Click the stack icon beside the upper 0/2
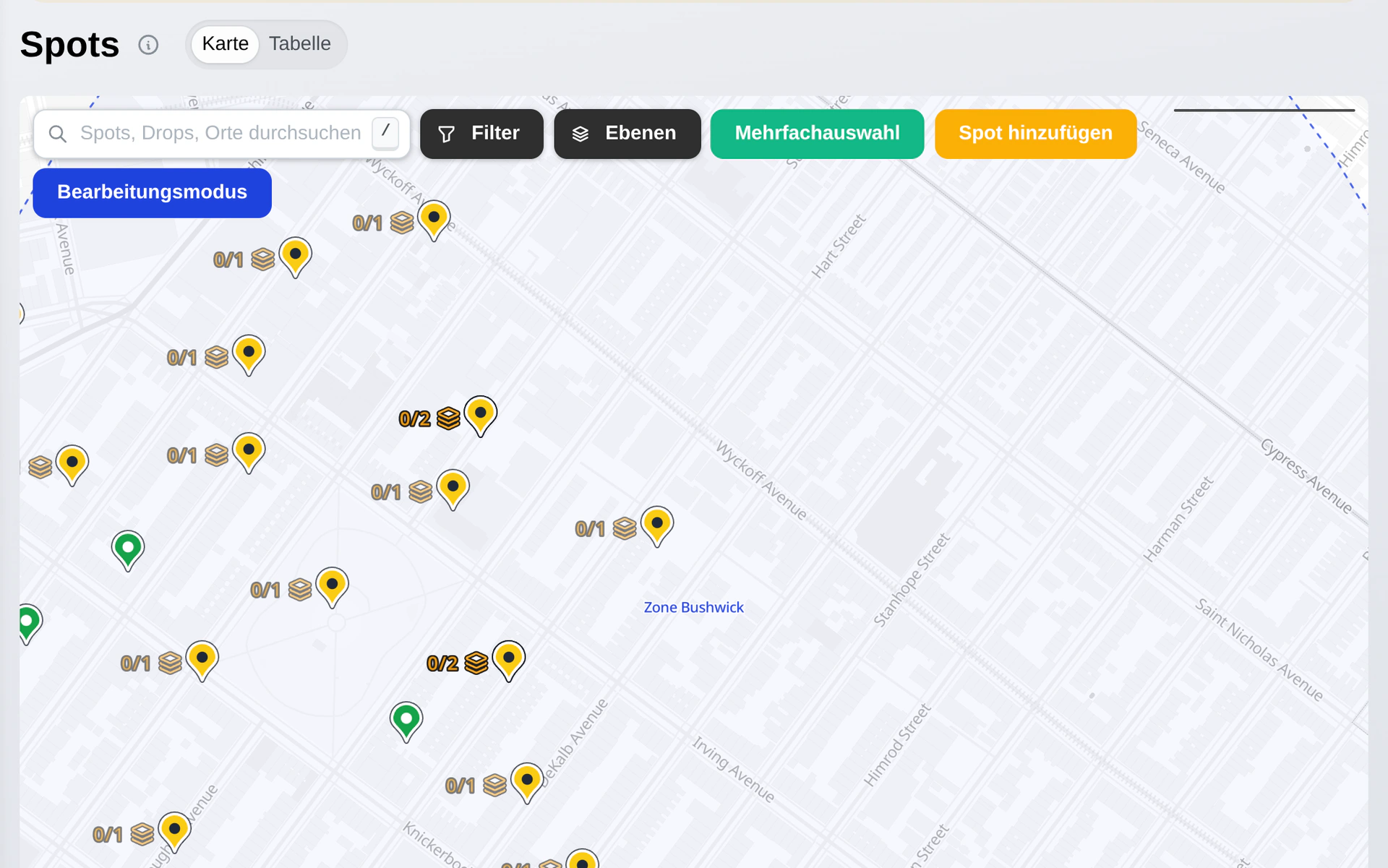Image resolution: width=1388 pixels, height=868 pixels. click(x=448, y=418)
